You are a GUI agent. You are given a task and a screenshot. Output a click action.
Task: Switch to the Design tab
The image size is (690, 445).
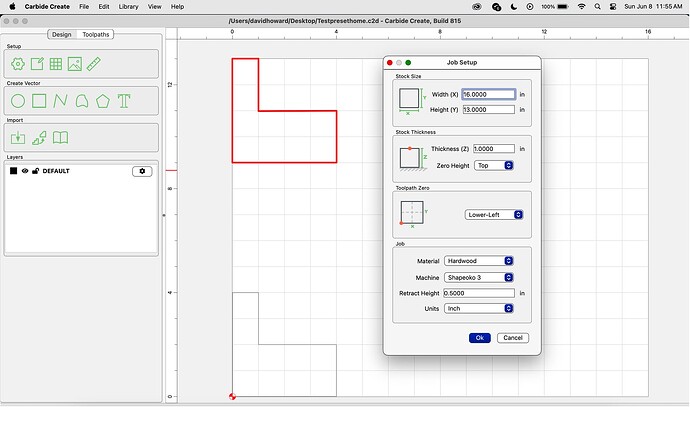(62, 34)
